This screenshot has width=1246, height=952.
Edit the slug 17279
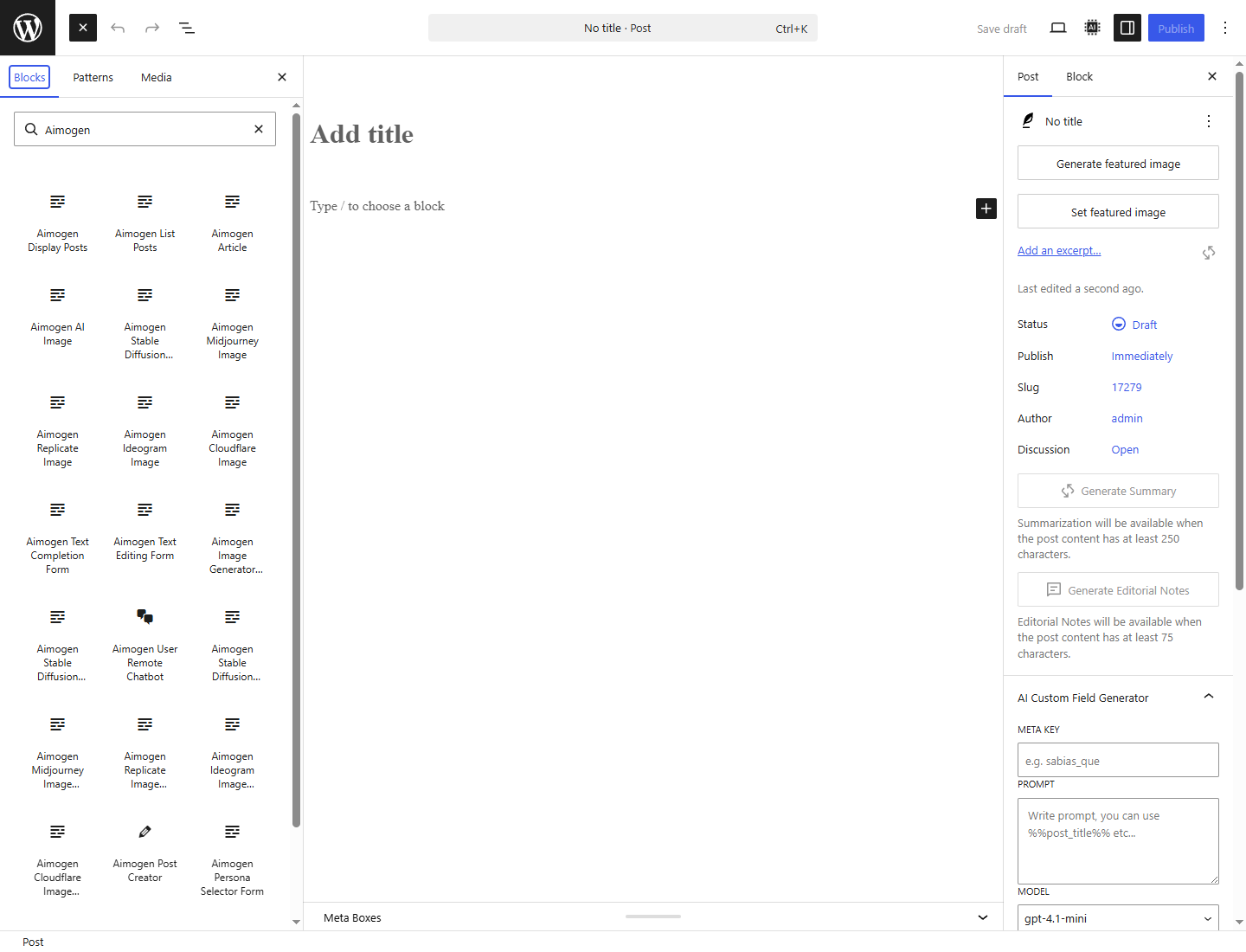pos(1127,387)
